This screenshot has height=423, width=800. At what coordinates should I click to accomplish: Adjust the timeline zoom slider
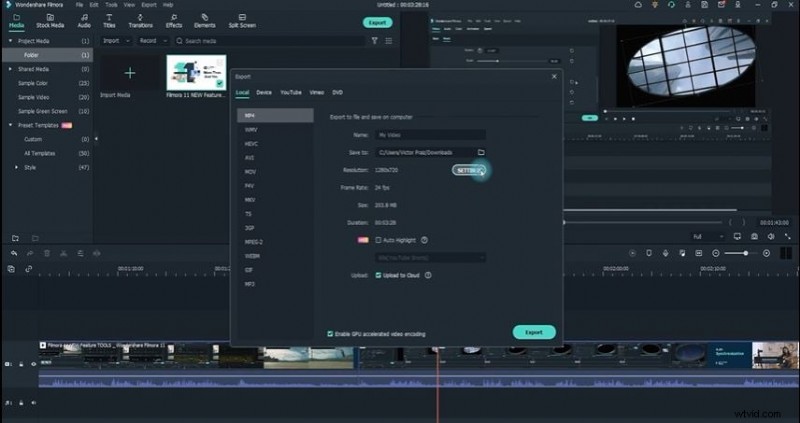[741, 253]
